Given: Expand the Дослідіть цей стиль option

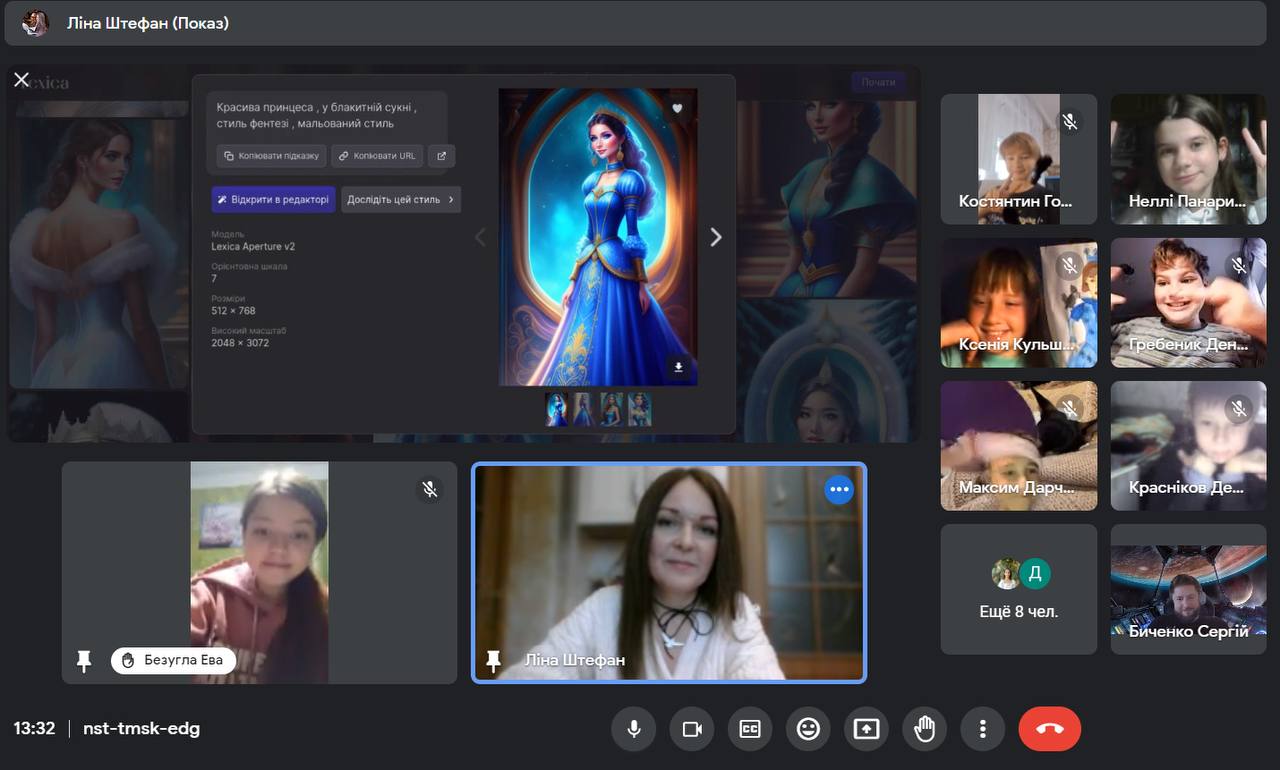Looking at the screenshot, I should (x=400, y=199).
